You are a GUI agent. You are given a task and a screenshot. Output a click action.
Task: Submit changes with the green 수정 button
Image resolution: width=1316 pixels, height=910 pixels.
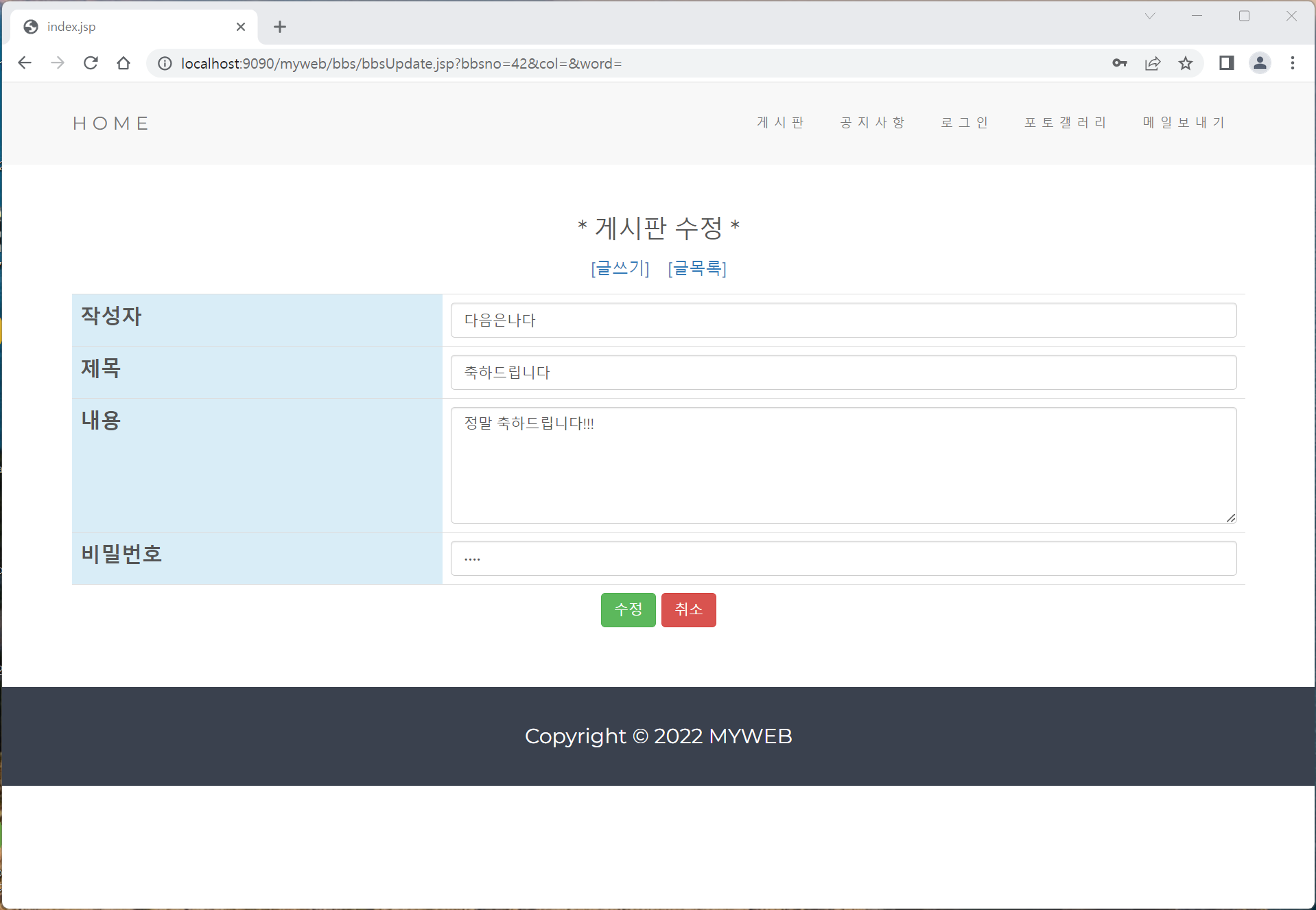click(627, 609)
